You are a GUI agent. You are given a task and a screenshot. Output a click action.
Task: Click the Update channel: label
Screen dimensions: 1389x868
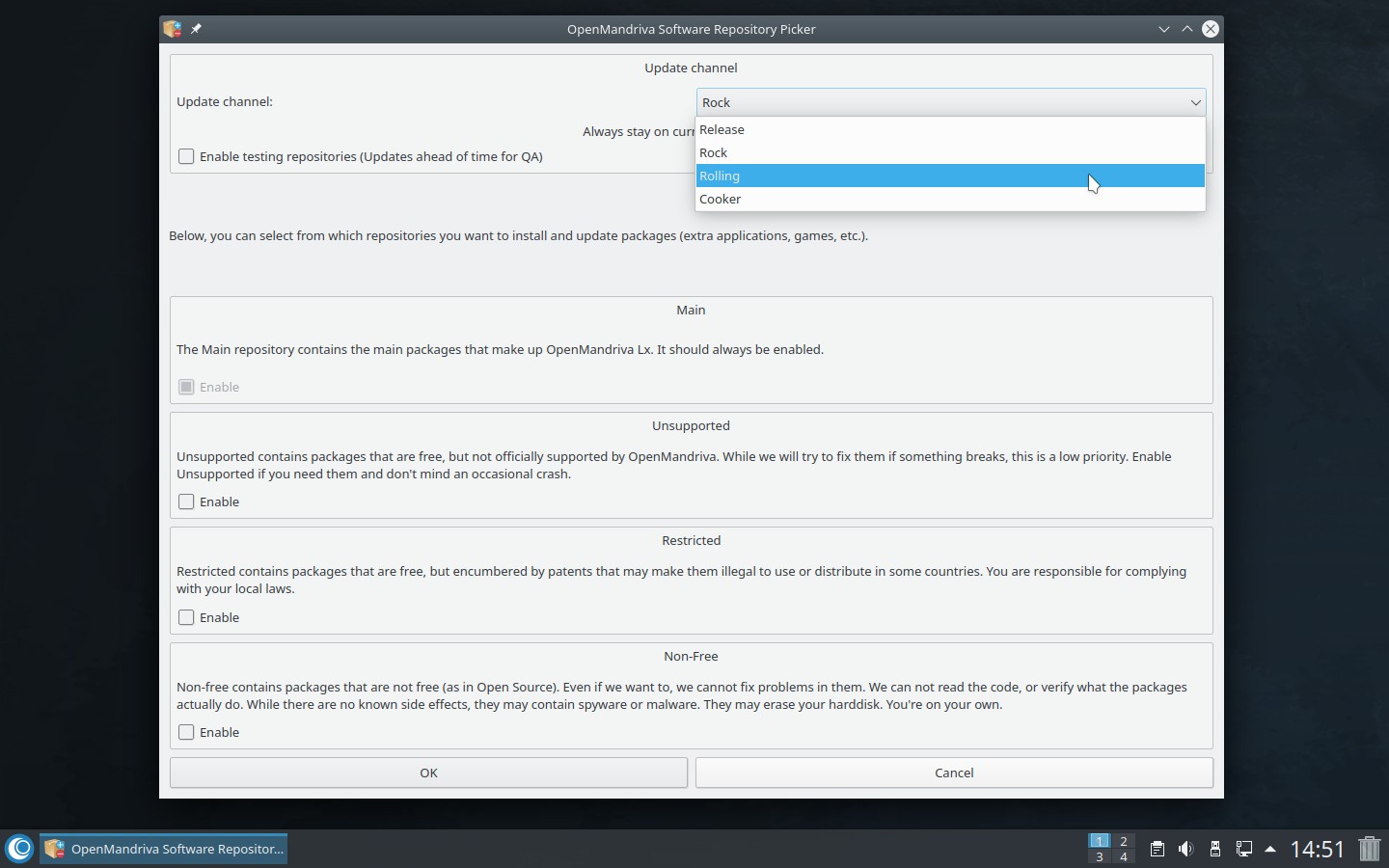(225, 101)
